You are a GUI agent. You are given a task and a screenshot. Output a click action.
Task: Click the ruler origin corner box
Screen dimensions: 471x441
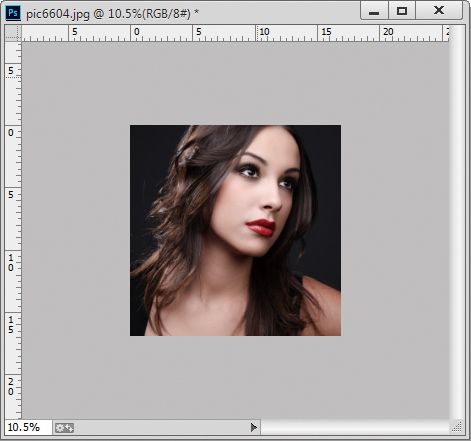coord(13,33)
